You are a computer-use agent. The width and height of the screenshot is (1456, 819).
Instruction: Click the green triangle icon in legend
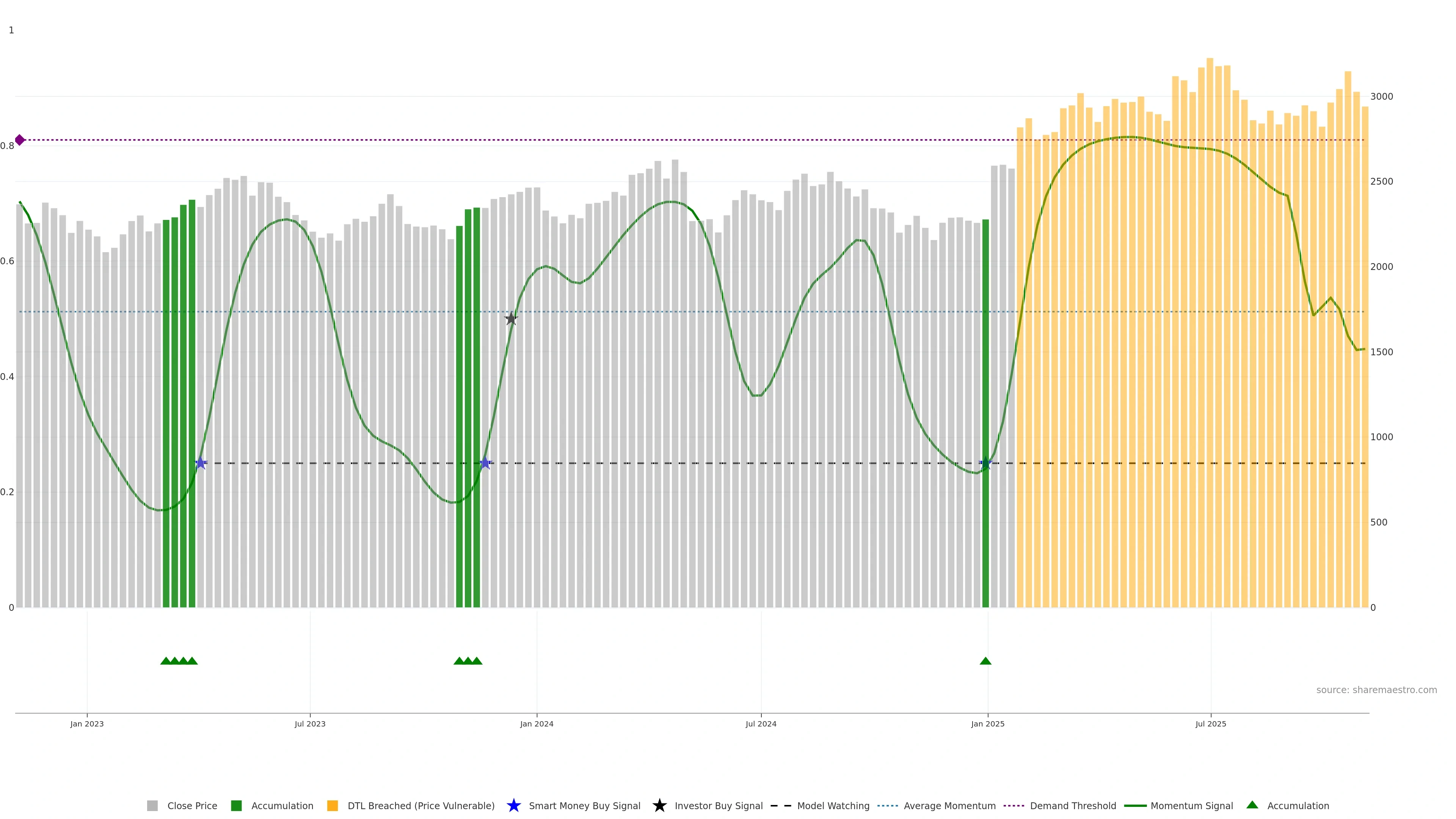(x=1252, y=805)
